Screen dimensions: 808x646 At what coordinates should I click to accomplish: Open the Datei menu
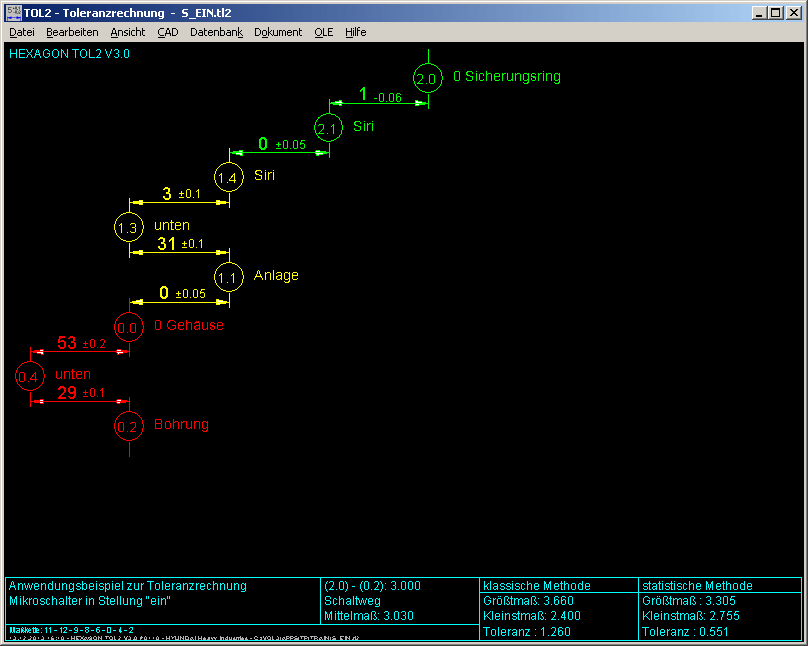22,32
